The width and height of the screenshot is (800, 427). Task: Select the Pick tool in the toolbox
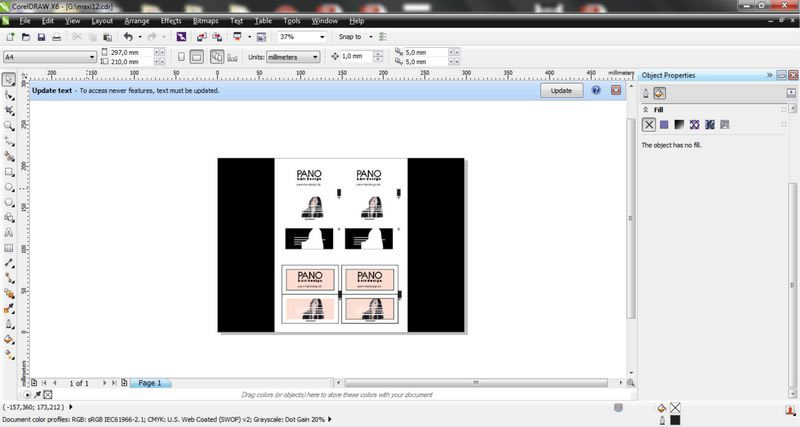pos(9,80)
